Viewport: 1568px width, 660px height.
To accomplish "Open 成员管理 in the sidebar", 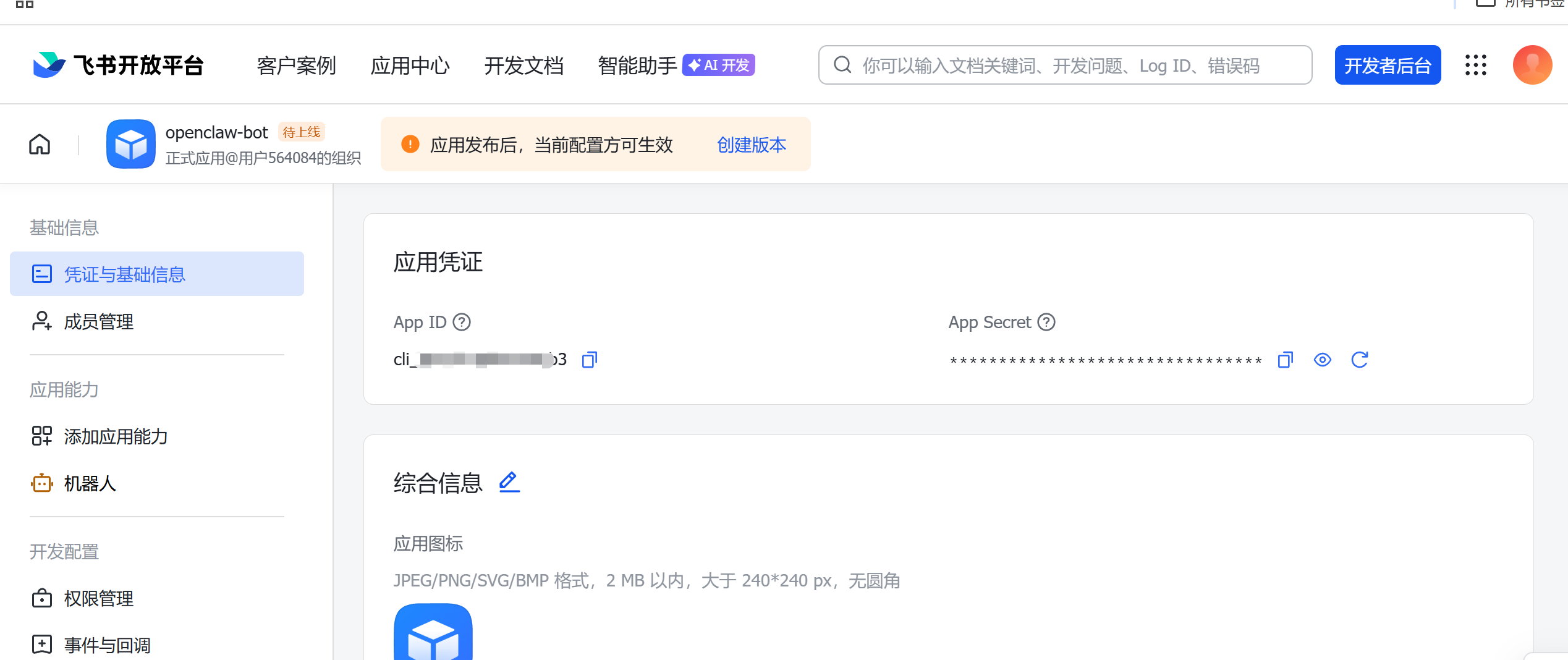I will (x=157, y=321).
